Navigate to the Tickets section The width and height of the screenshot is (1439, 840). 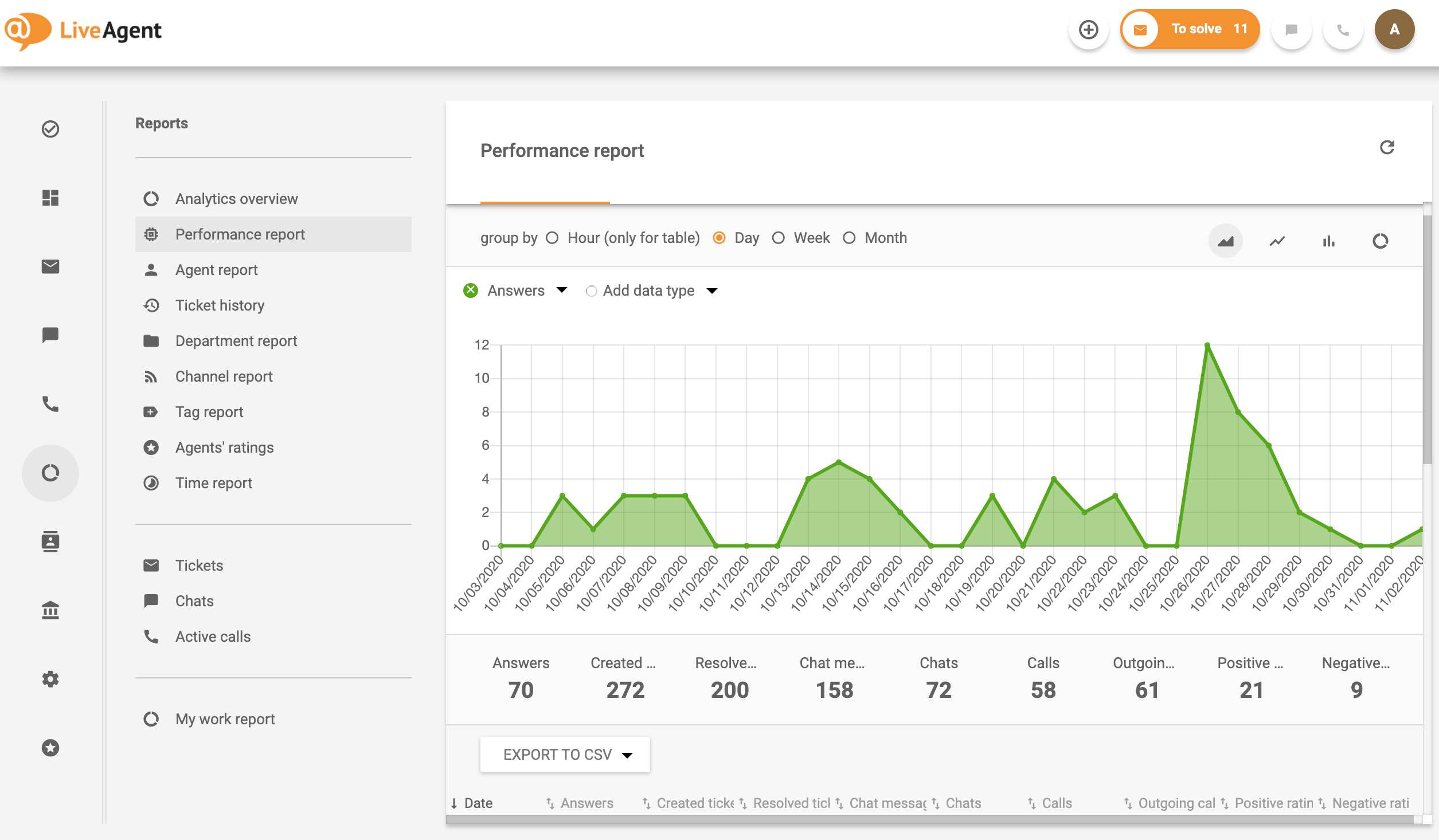[x=198, y=565]
